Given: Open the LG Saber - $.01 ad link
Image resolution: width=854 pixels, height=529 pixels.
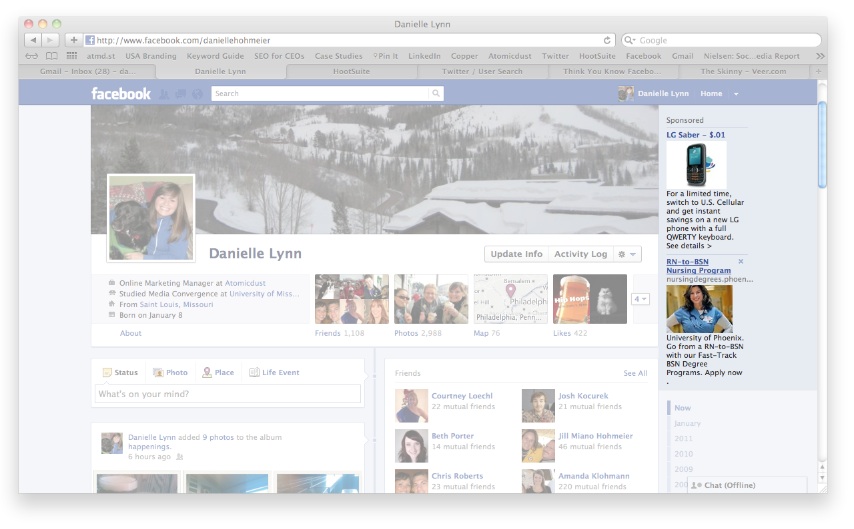Looking at the screenshot, I should tap(696, 135).
